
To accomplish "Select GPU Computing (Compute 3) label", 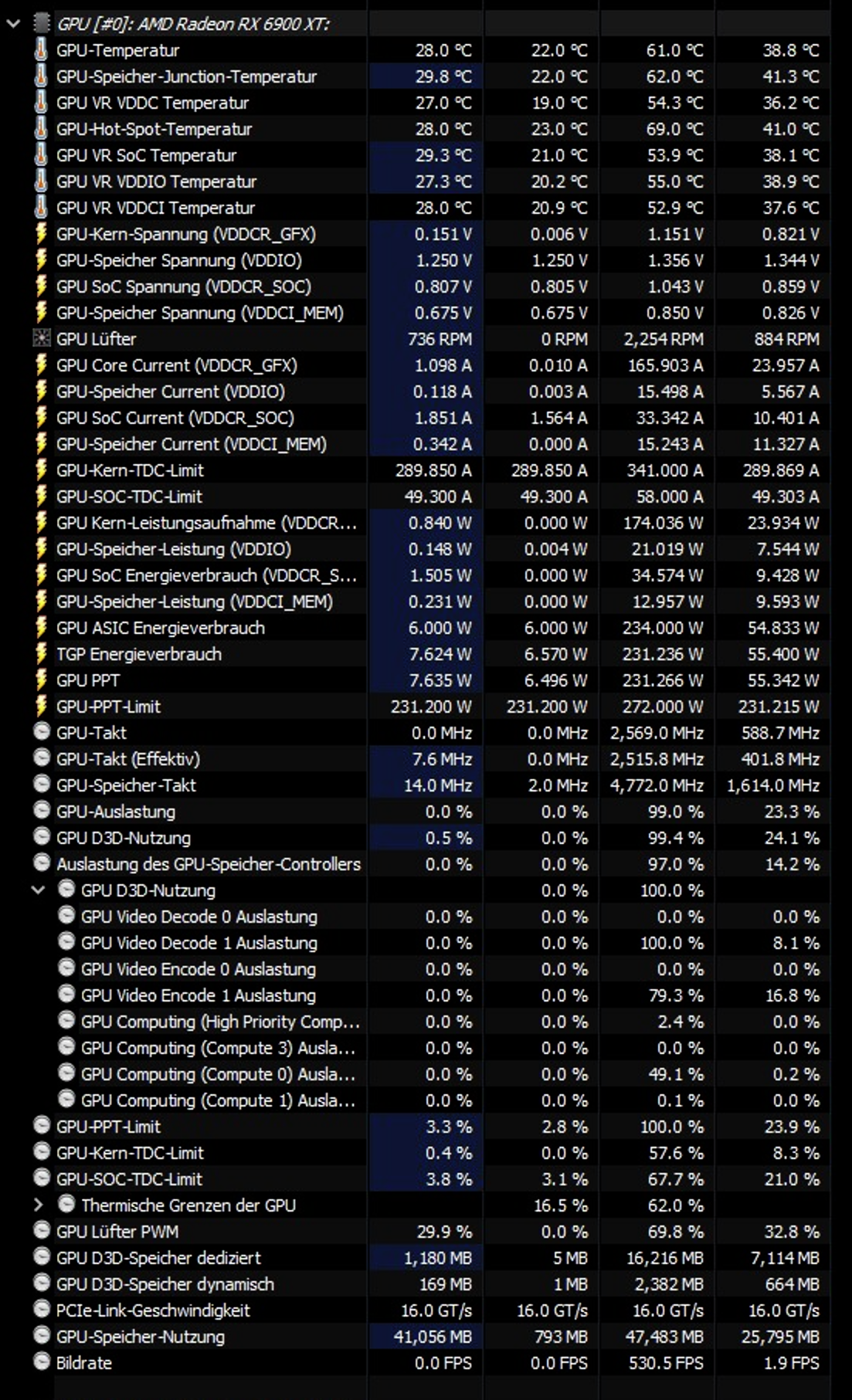I will coord(218,1048).
